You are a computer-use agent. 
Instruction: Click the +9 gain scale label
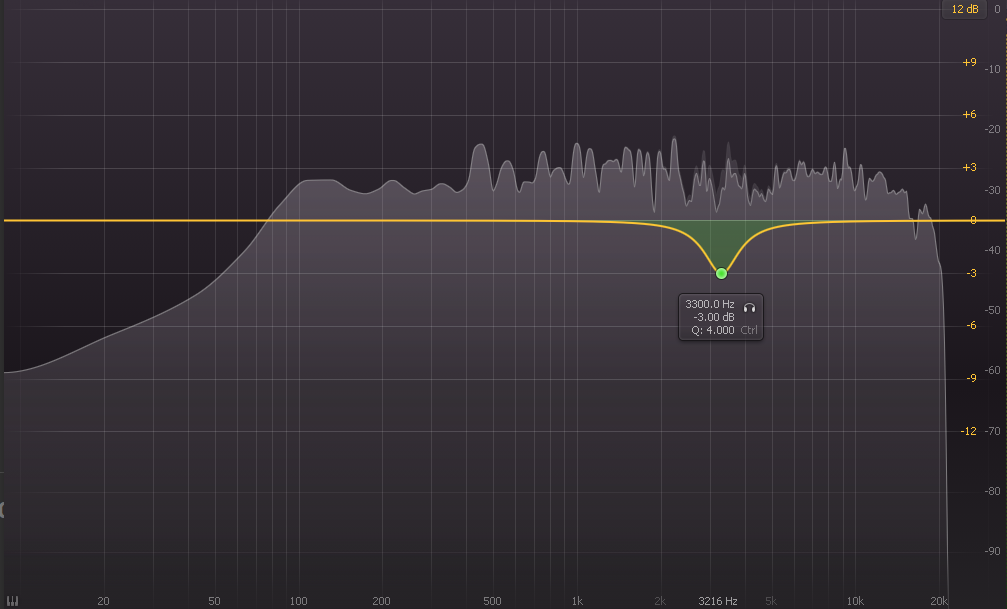pyautogui.click(x=968, y=62)
